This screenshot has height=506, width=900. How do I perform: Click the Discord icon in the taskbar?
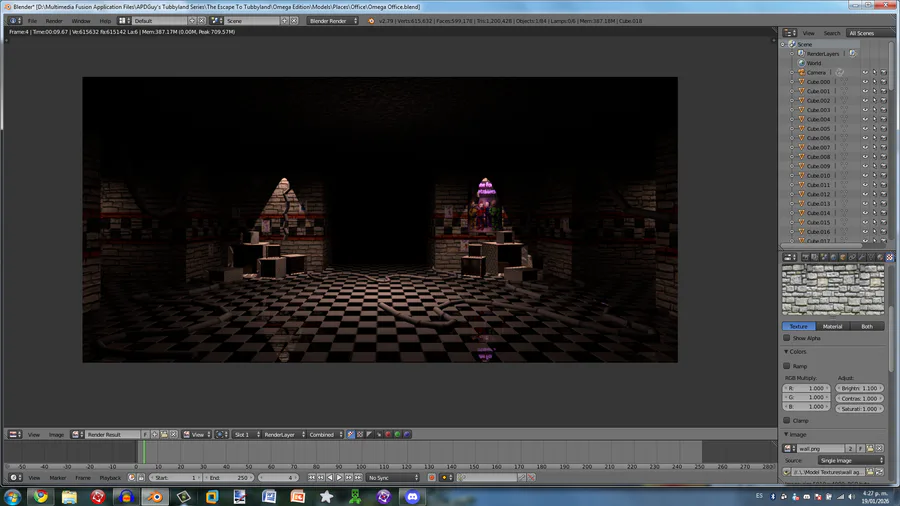[x=413, y=496]
